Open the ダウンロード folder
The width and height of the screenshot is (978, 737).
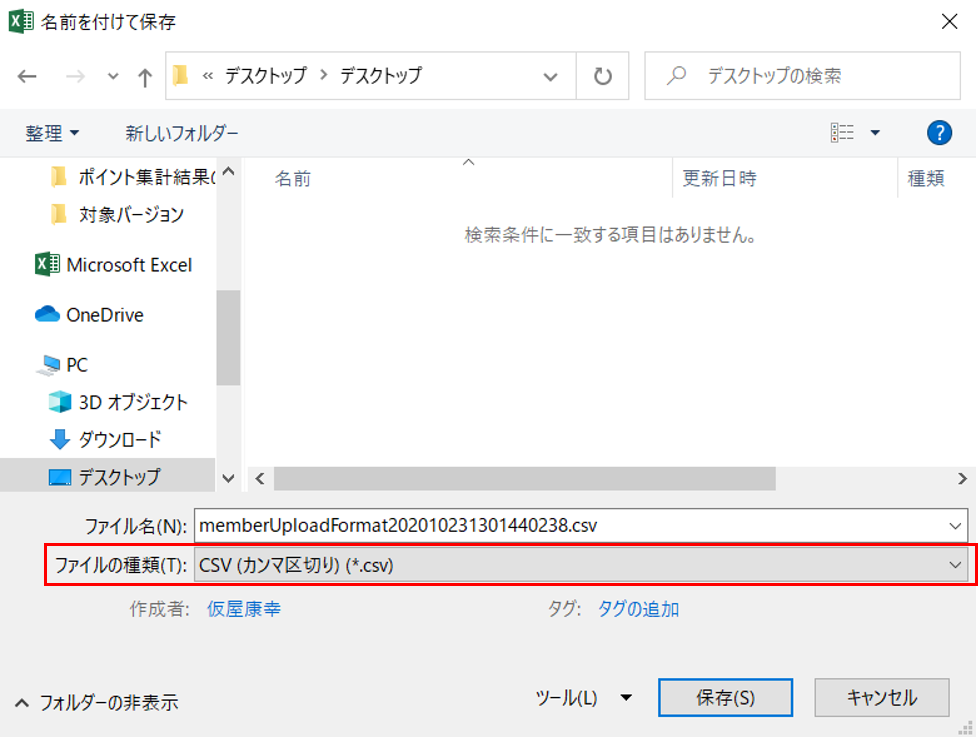pyautogui.click(x=119, y=439)
